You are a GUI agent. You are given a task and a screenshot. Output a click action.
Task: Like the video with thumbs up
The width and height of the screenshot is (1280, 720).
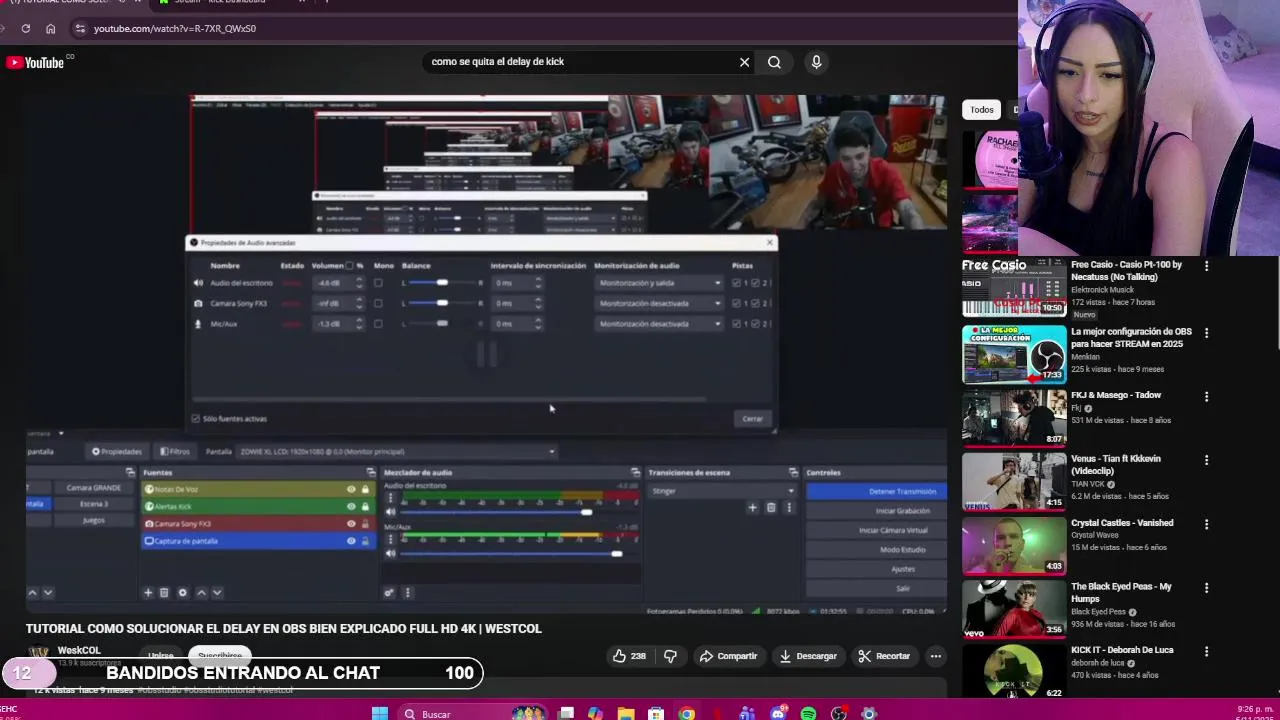pyautogui.click(x=629, y=656)
